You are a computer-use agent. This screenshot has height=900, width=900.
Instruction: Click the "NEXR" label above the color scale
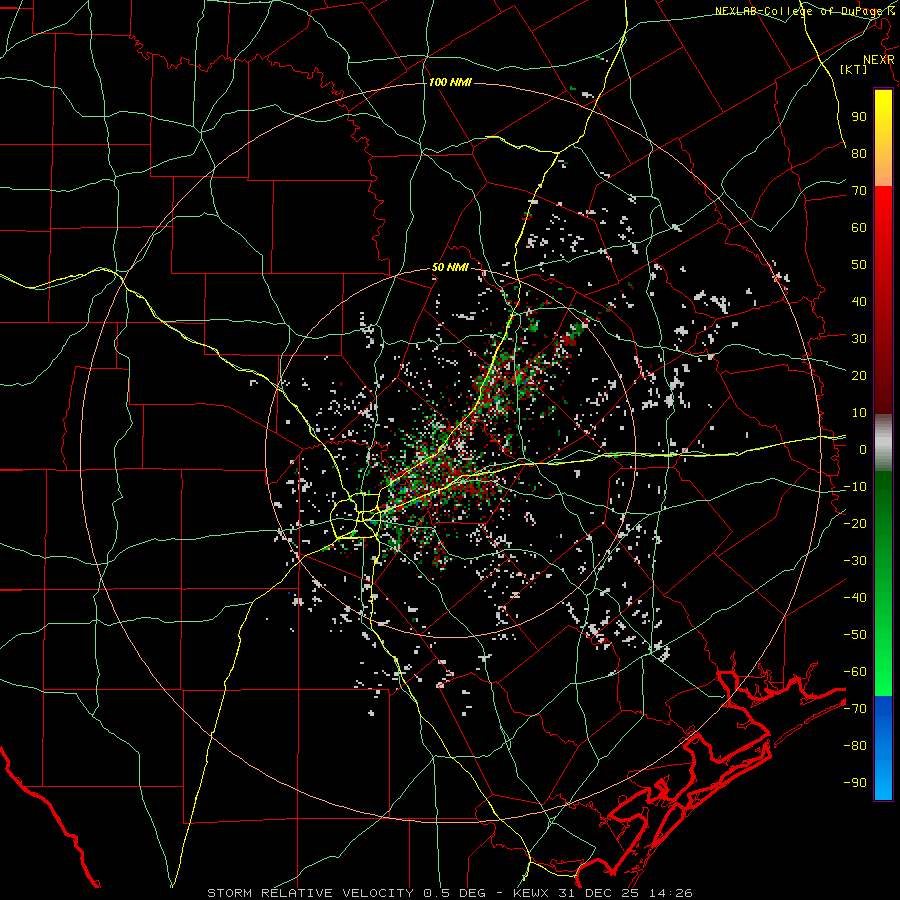click(x=879, y=60)
